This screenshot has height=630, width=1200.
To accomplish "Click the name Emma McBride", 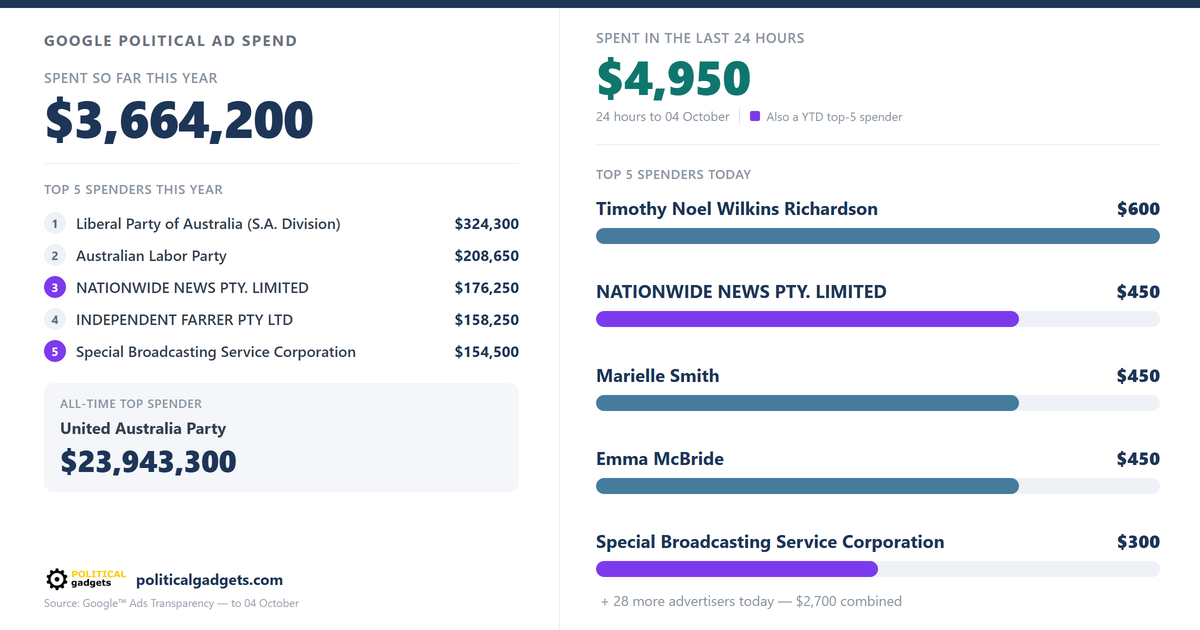I will pos(660,459).
